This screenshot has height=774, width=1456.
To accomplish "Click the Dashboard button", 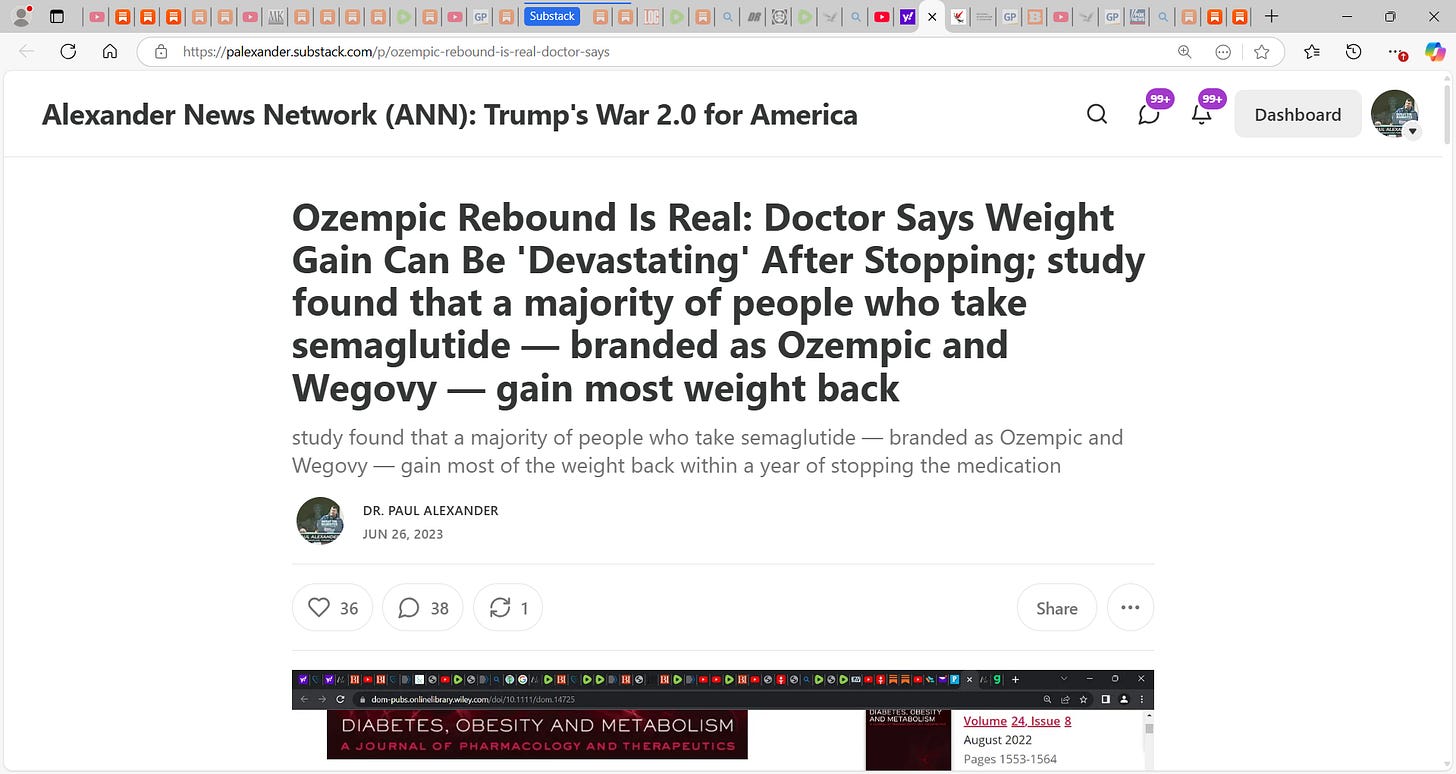I will 1298,114.
